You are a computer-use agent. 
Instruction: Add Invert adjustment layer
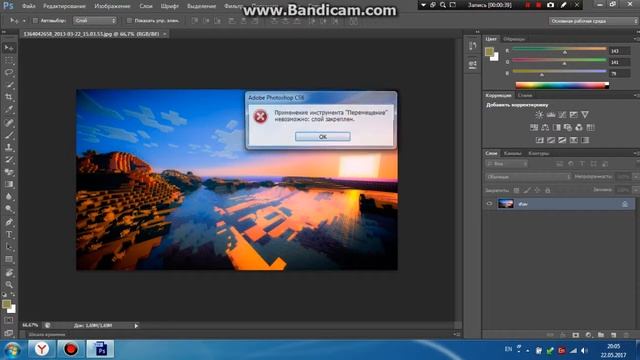[x=540, y=140]
